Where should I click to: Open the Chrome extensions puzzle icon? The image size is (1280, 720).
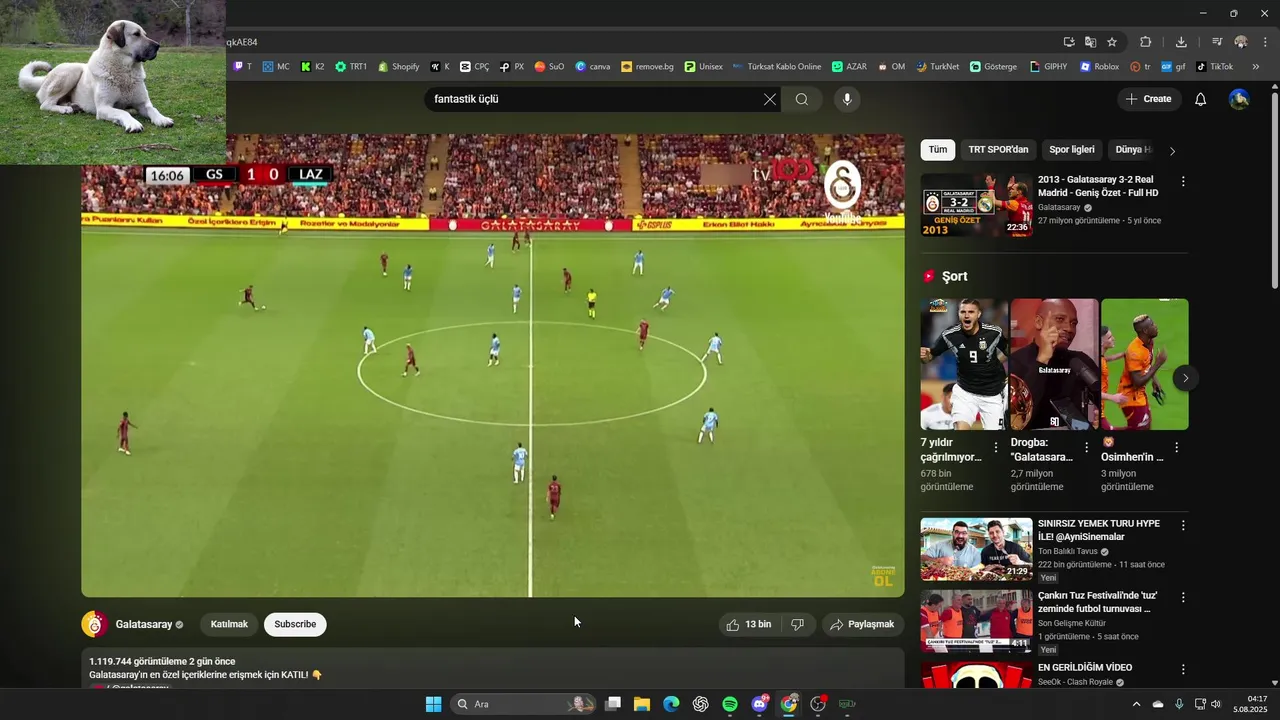click(1146, 42)
